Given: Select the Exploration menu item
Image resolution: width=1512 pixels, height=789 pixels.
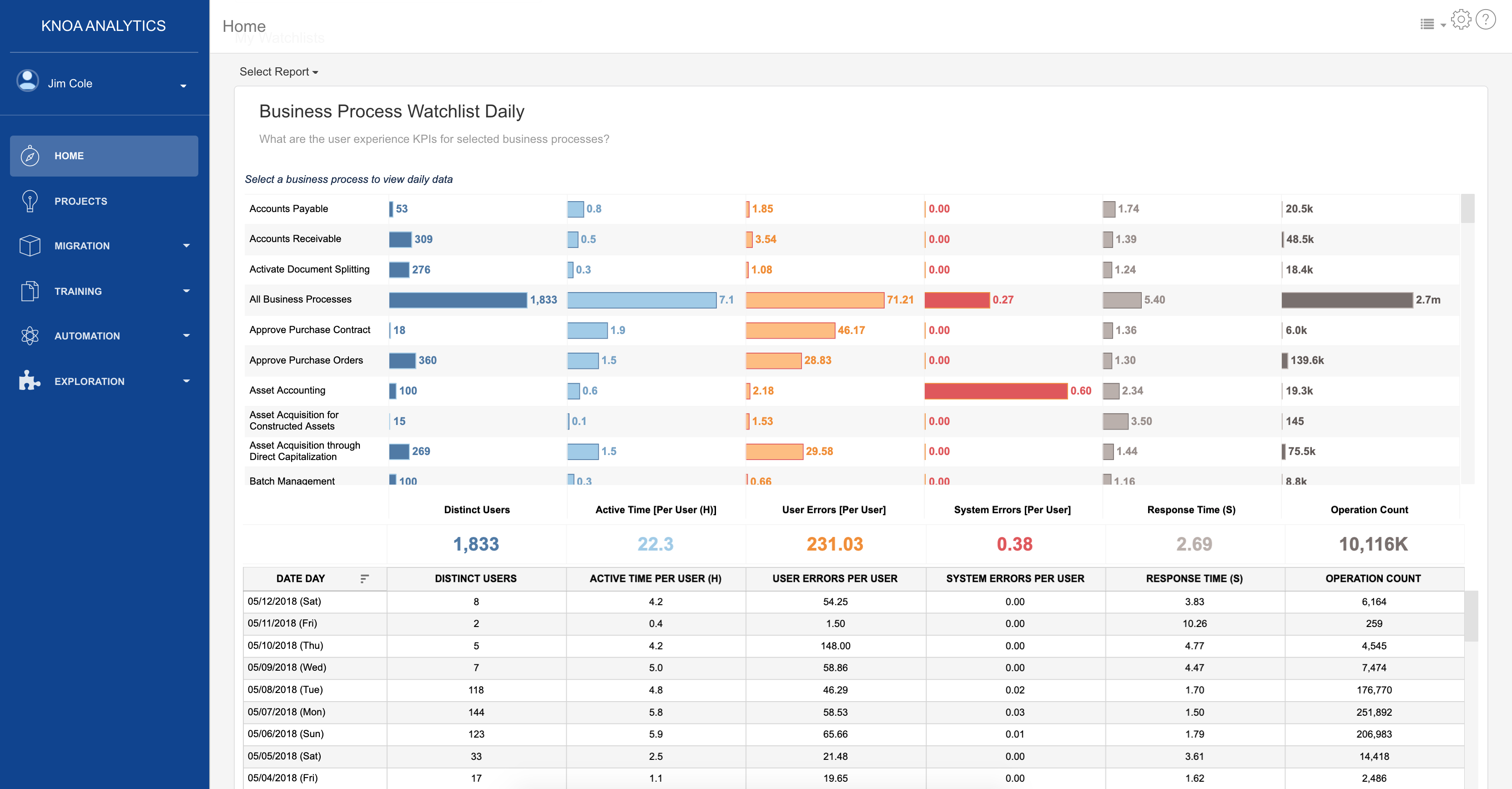Looking at the screenshot, I should pos(89,381).
